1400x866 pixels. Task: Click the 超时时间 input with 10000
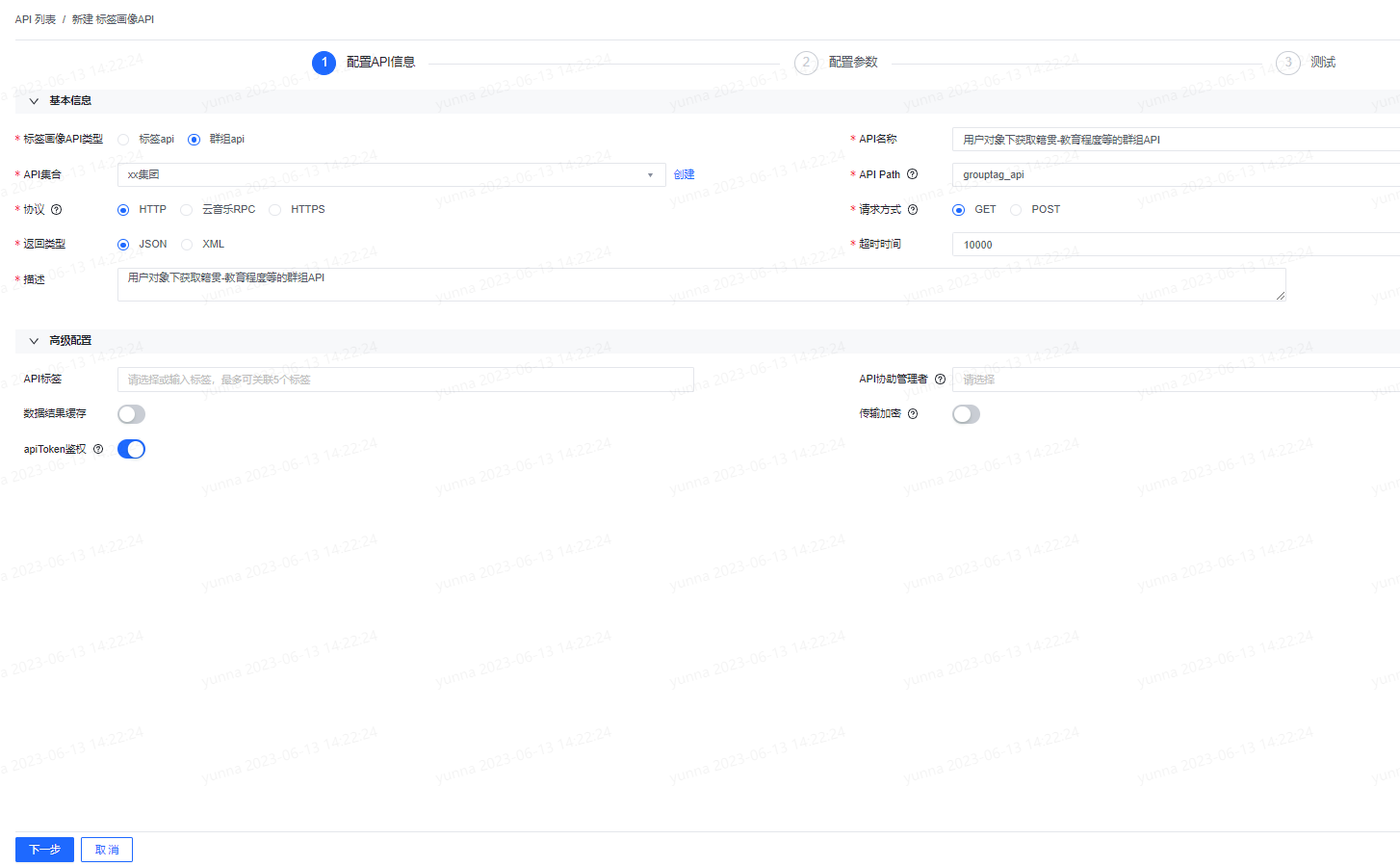[x=1176, y=245]
